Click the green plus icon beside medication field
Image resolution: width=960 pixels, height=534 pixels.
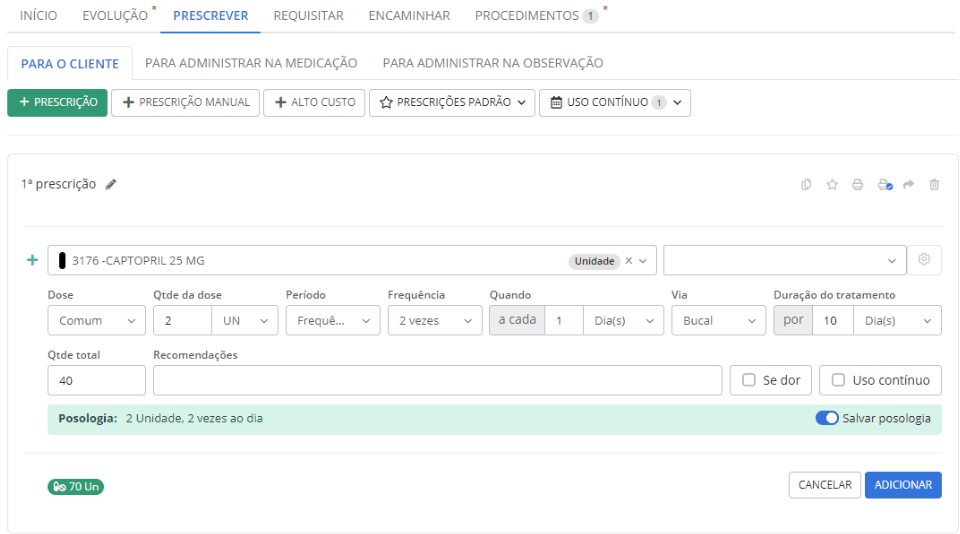(x=32, y=260)
